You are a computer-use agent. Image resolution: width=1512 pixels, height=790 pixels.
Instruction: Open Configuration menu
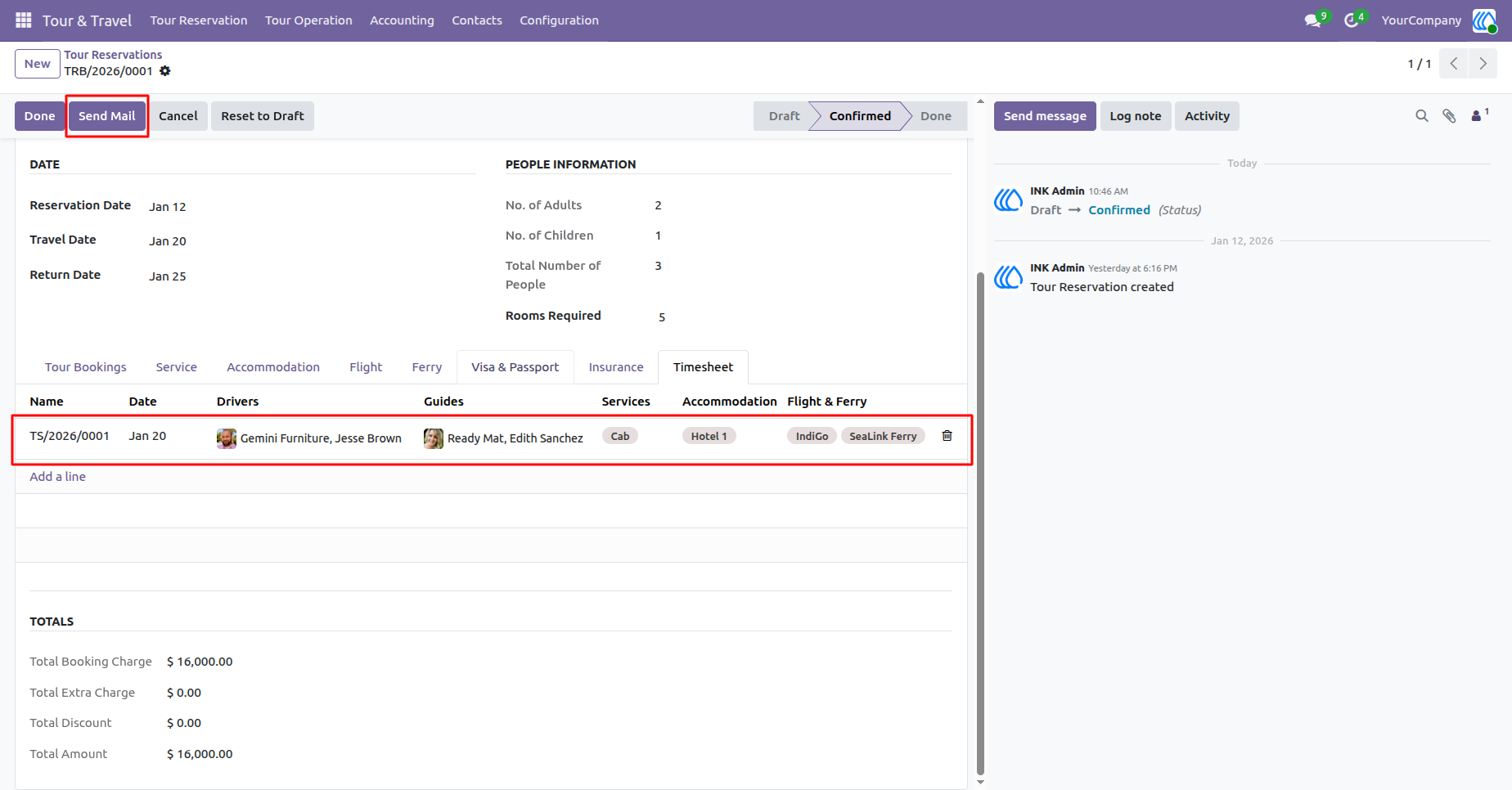click(559, 20)
